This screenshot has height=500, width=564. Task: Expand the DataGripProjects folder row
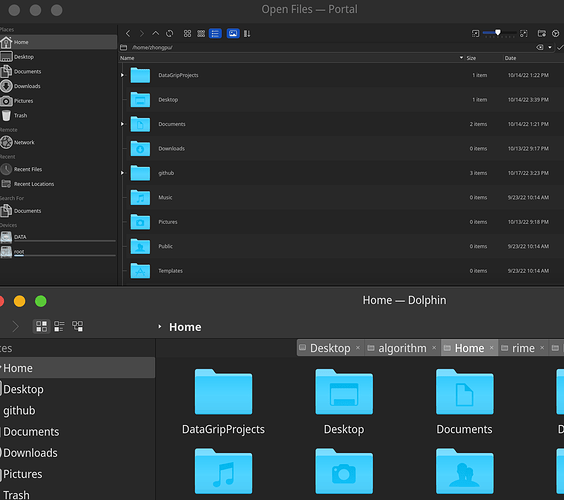pos(122,75)
